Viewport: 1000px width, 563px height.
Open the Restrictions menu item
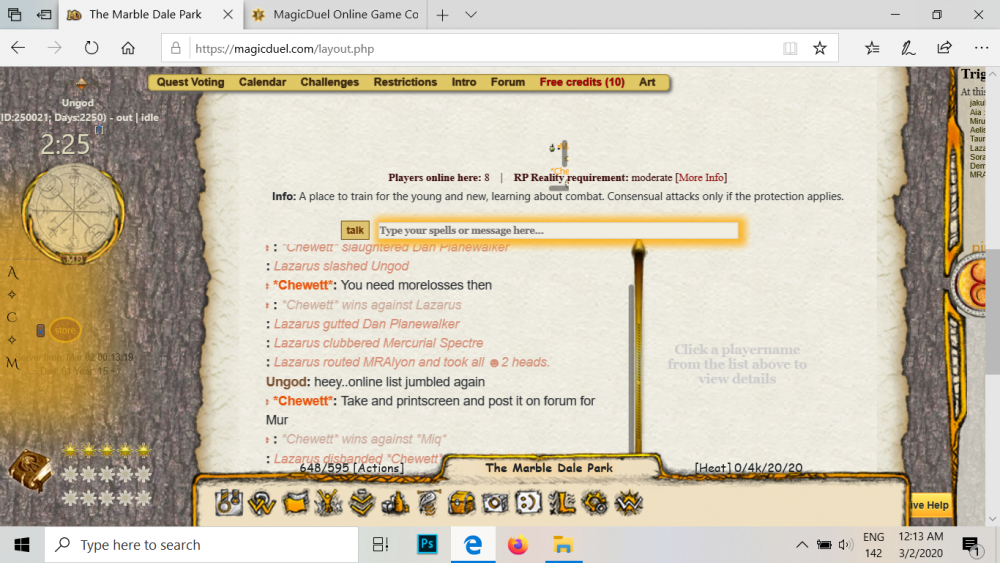click(x=405, y=82)
